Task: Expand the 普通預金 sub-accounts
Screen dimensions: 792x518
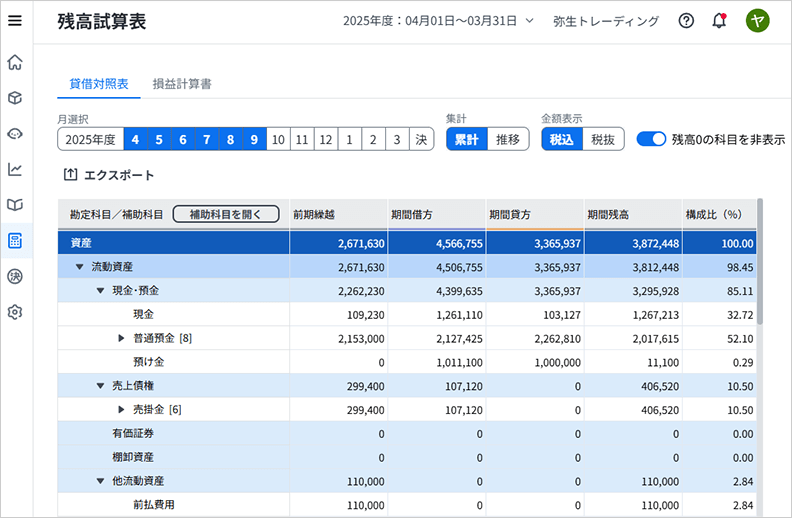Action: coord(122,338)
